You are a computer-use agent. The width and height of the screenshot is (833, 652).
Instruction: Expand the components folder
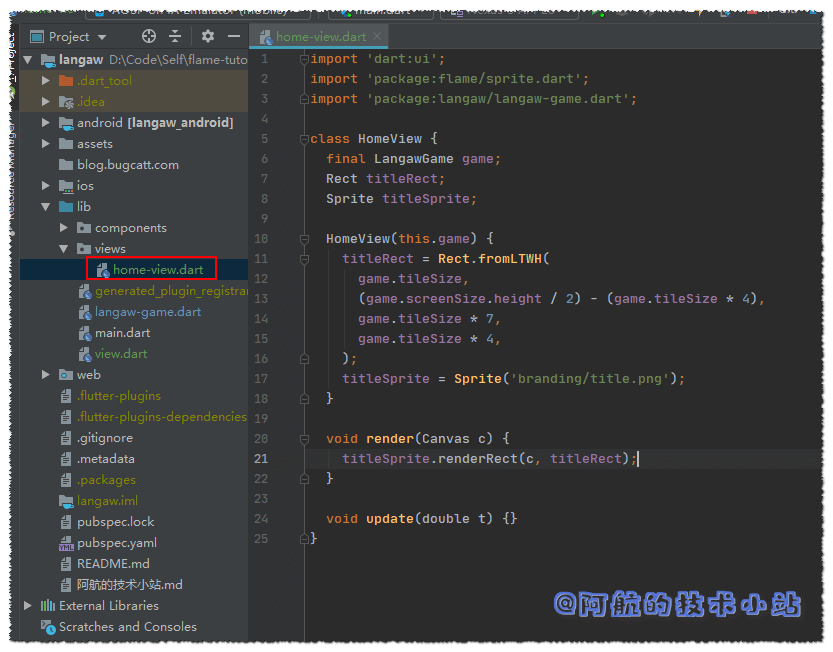64,228
